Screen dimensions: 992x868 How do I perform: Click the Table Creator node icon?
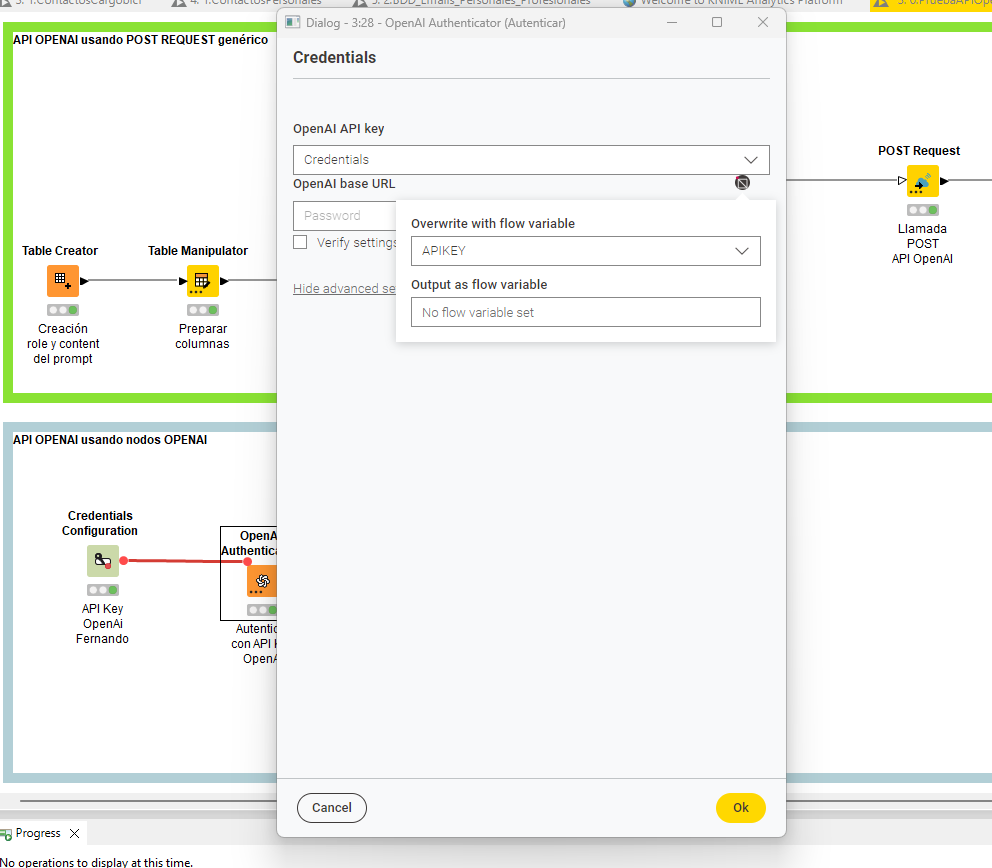[x=63, y=281]
